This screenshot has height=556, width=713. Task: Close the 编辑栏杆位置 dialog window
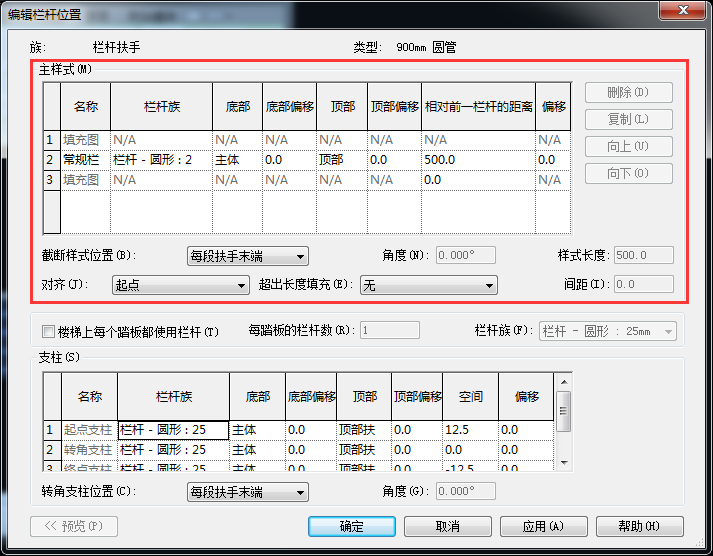pyautogui.click(x=685, y=13)
